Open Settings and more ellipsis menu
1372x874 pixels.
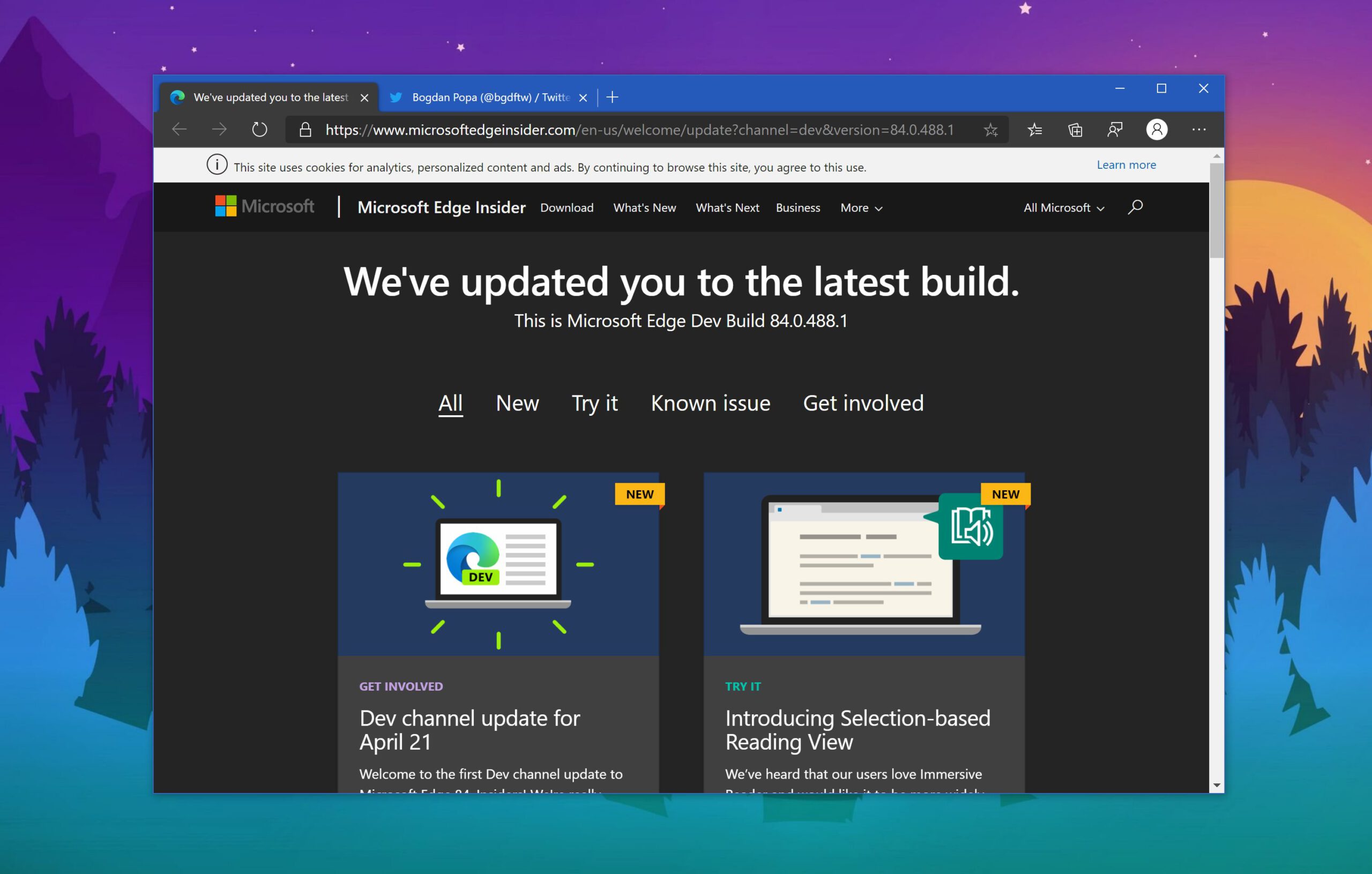coord(1199,130)
